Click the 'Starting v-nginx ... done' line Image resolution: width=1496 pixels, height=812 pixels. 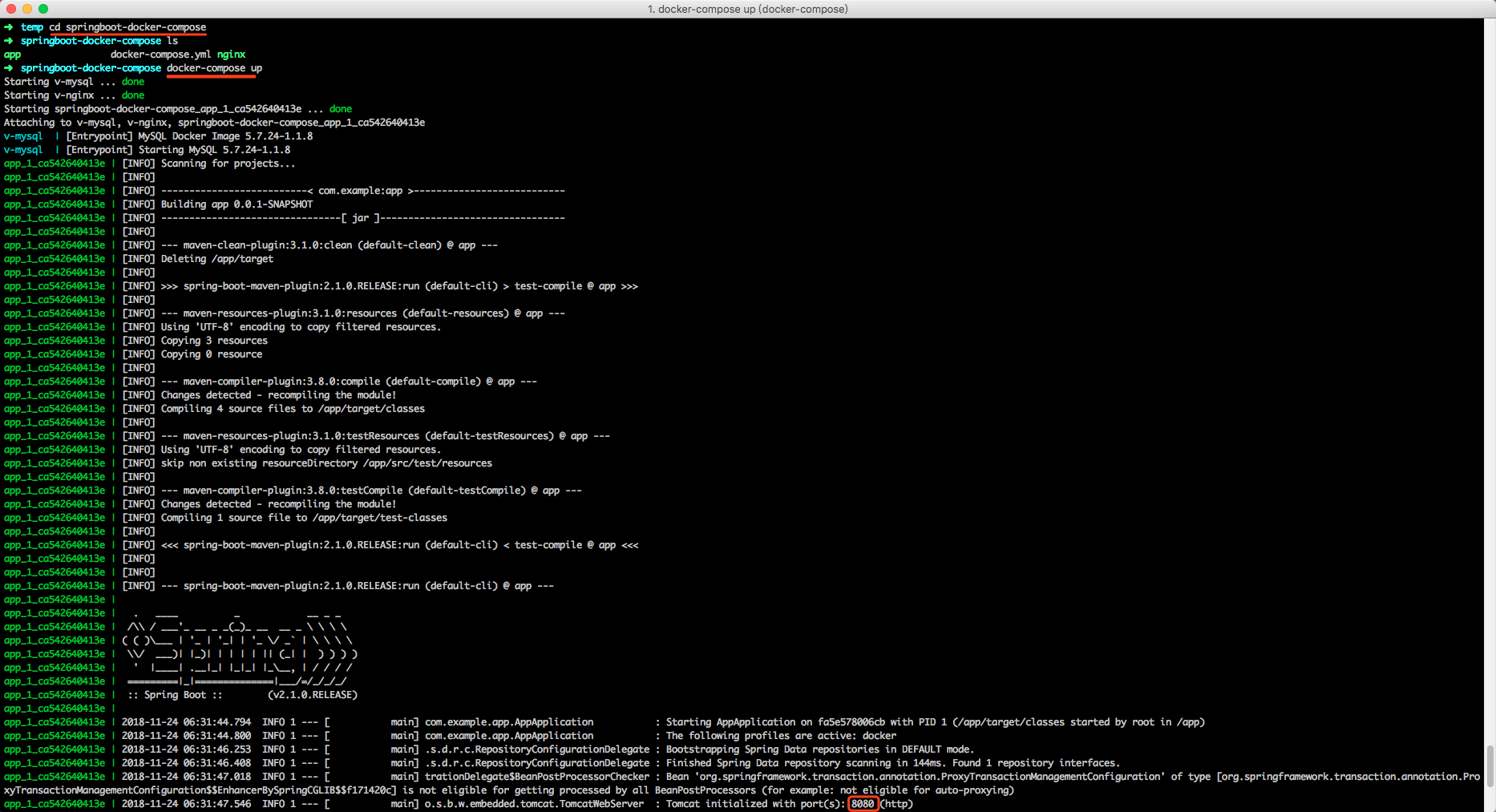coord(74,95)
